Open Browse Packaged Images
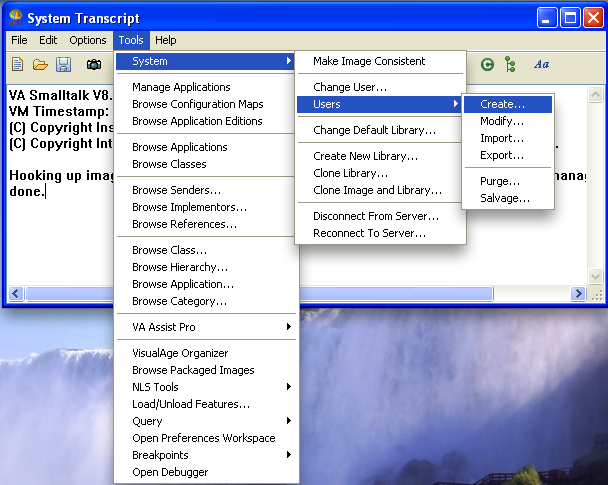 (206, 370)
